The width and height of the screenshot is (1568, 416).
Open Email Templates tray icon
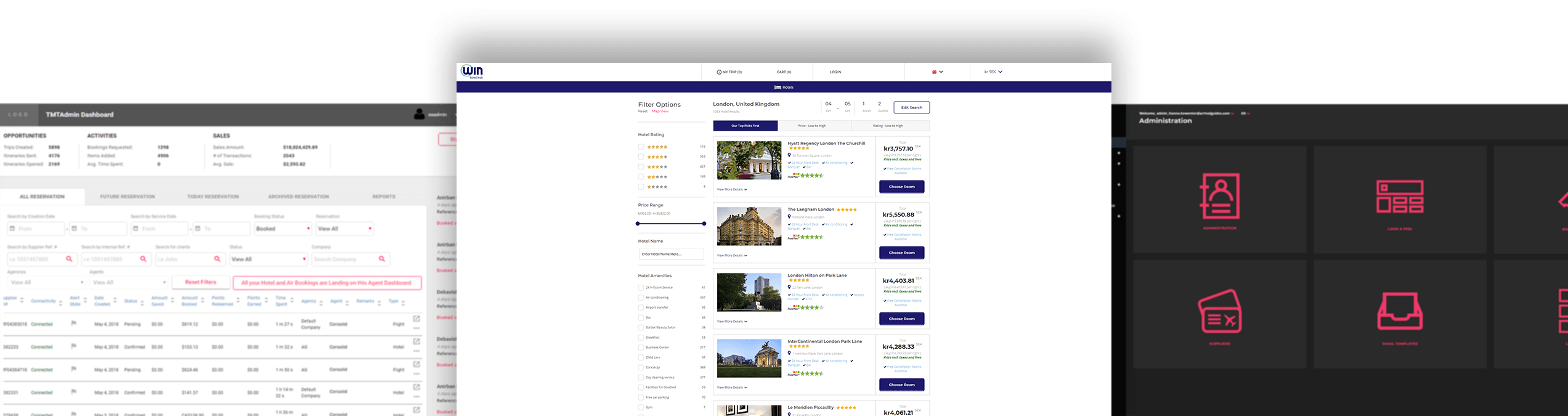pyautogui.click(x=1400, y=311)
